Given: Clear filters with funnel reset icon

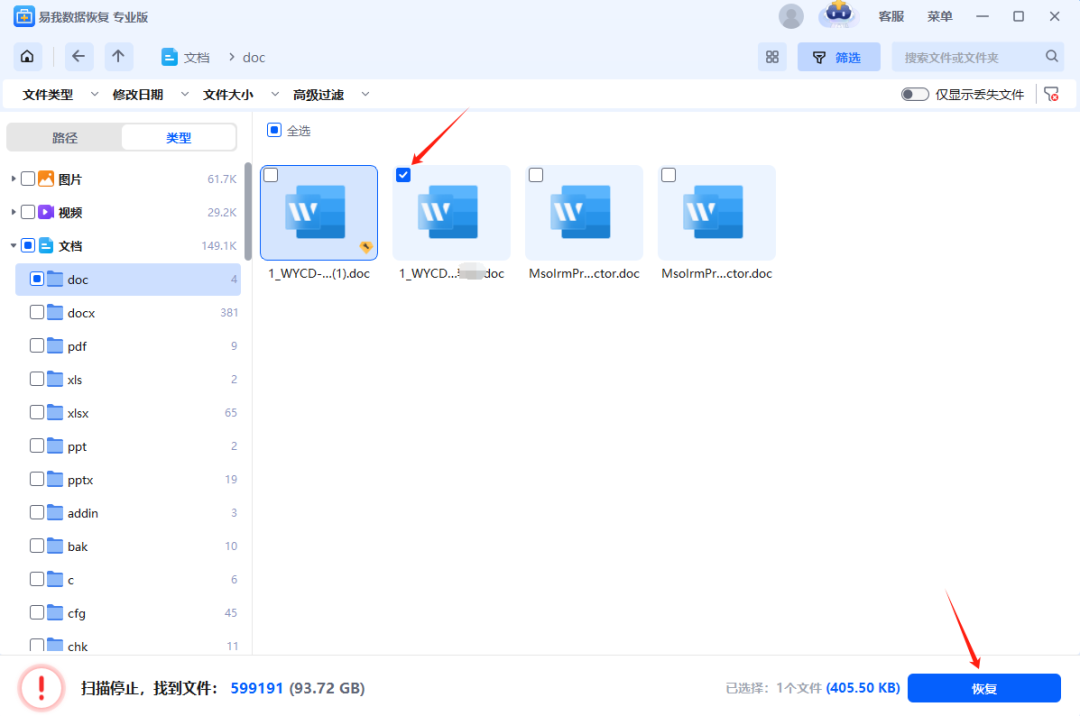Looking at the screenshot, I should tap(1051, 94).
